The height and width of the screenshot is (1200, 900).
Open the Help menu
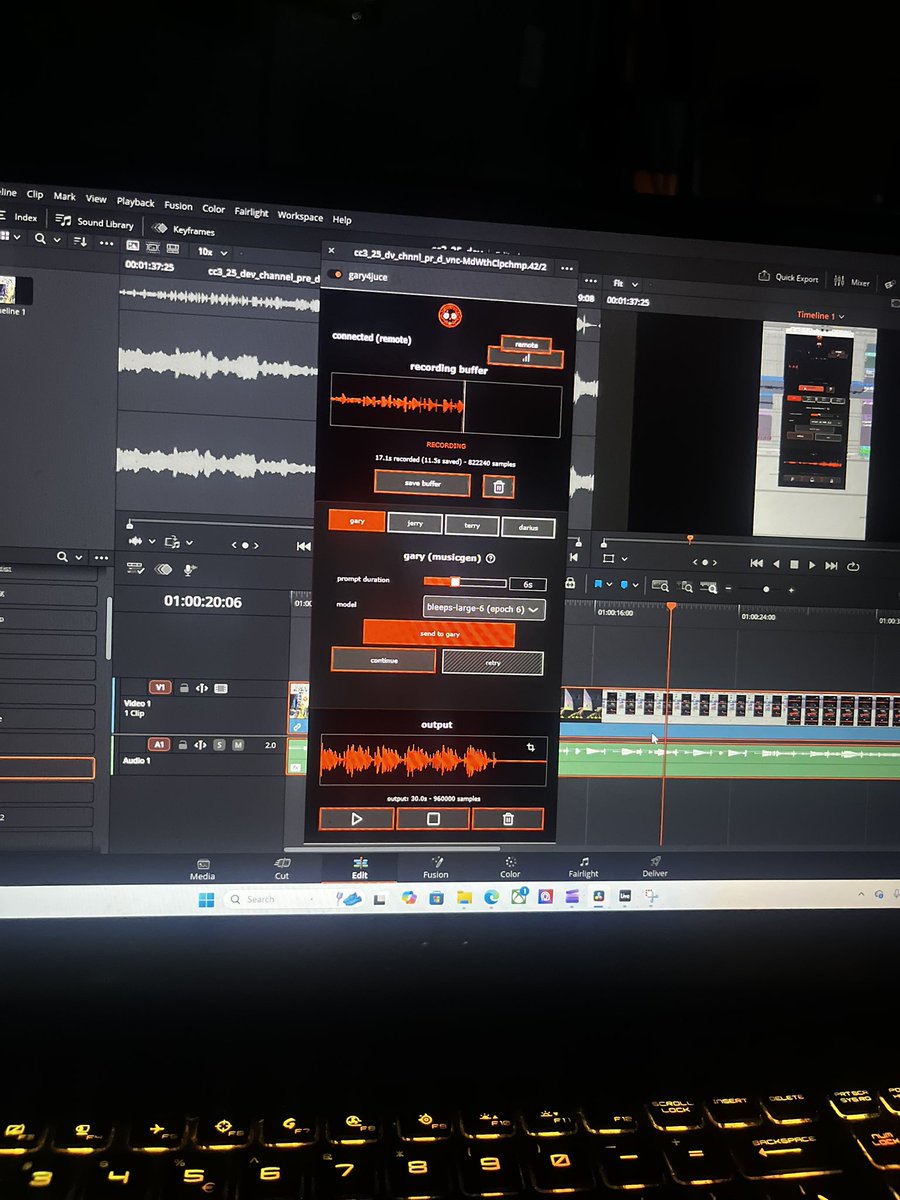[x=342, y=219]
